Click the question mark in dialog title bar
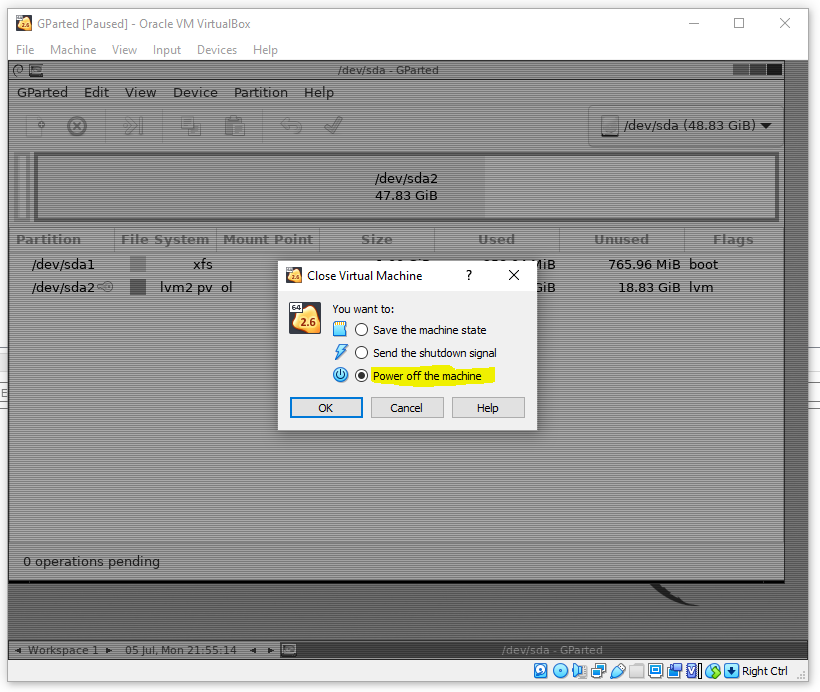This screenshot has width=820, height=692. 469,275
